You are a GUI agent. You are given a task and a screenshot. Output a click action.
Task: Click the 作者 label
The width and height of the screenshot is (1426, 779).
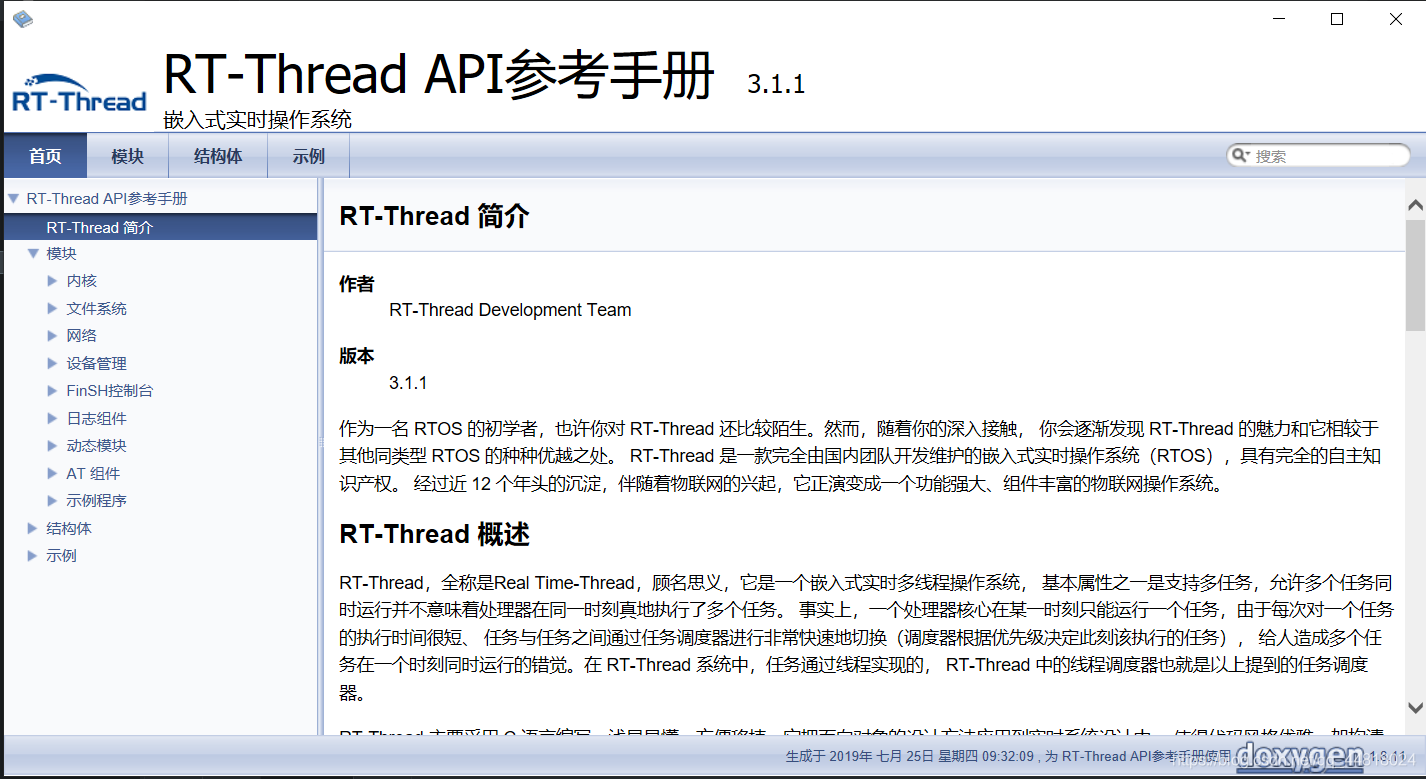point(356,284)
